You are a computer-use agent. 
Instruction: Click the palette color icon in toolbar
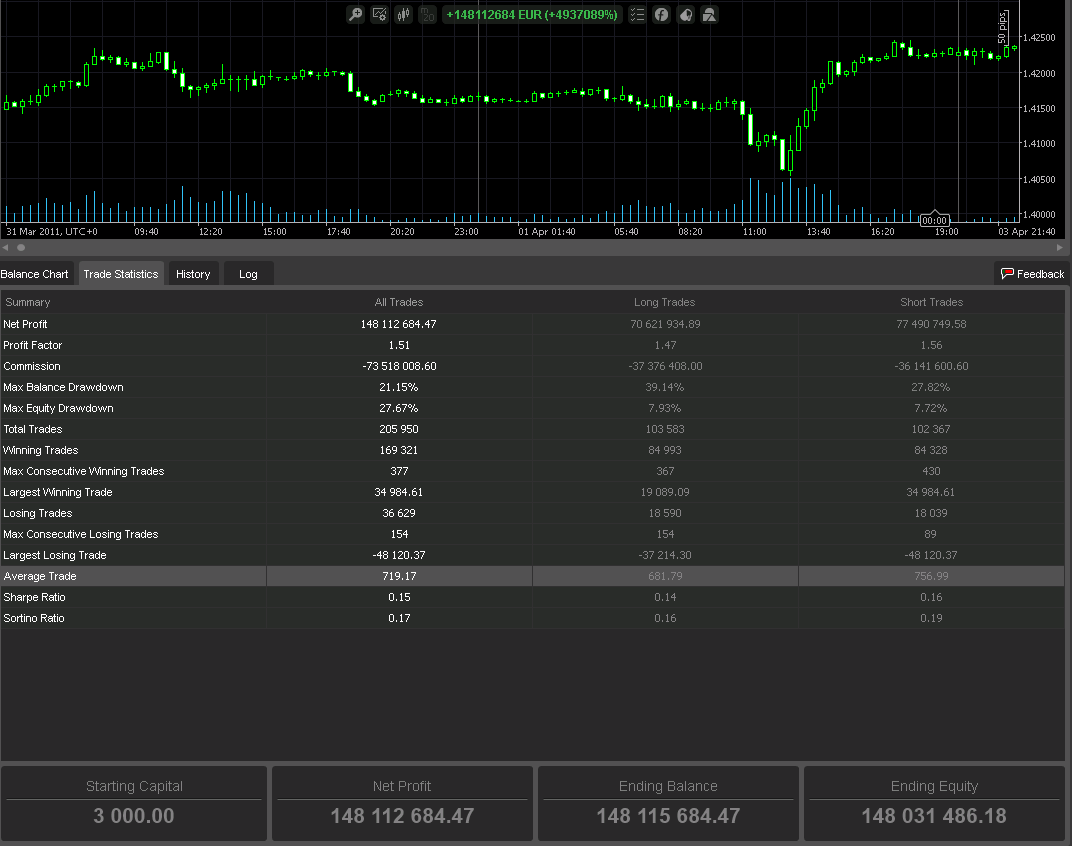[x=685, y=15]
